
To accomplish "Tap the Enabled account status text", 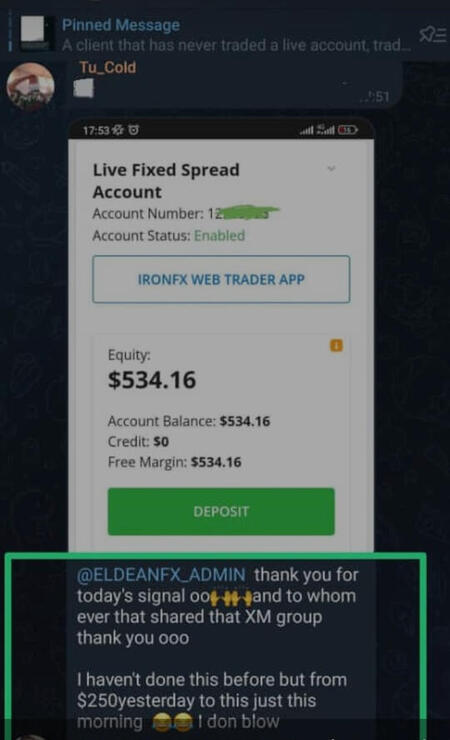I will pos(219,235).
